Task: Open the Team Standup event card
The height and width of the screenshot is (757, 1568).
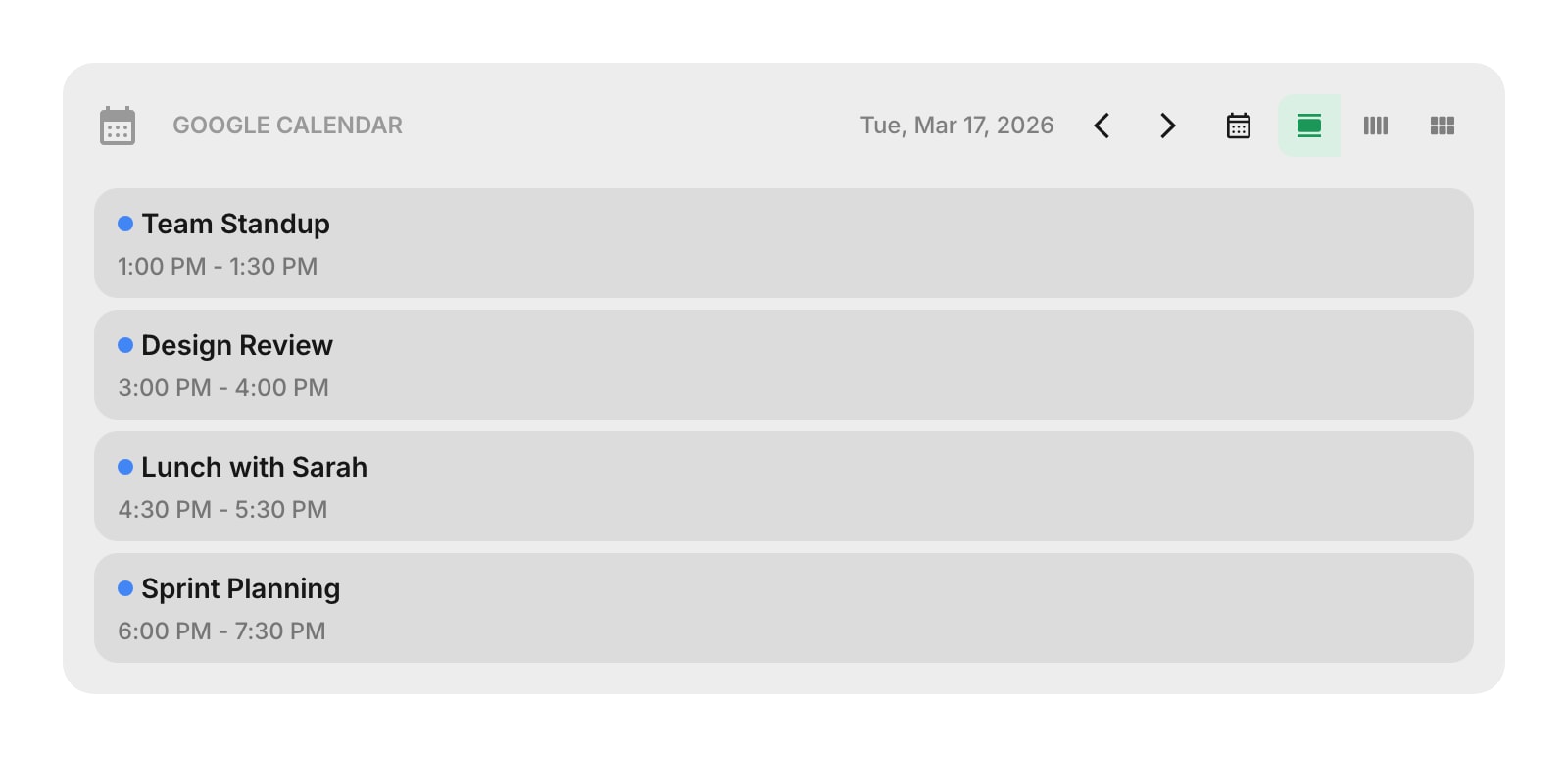Action: (784, 243)
